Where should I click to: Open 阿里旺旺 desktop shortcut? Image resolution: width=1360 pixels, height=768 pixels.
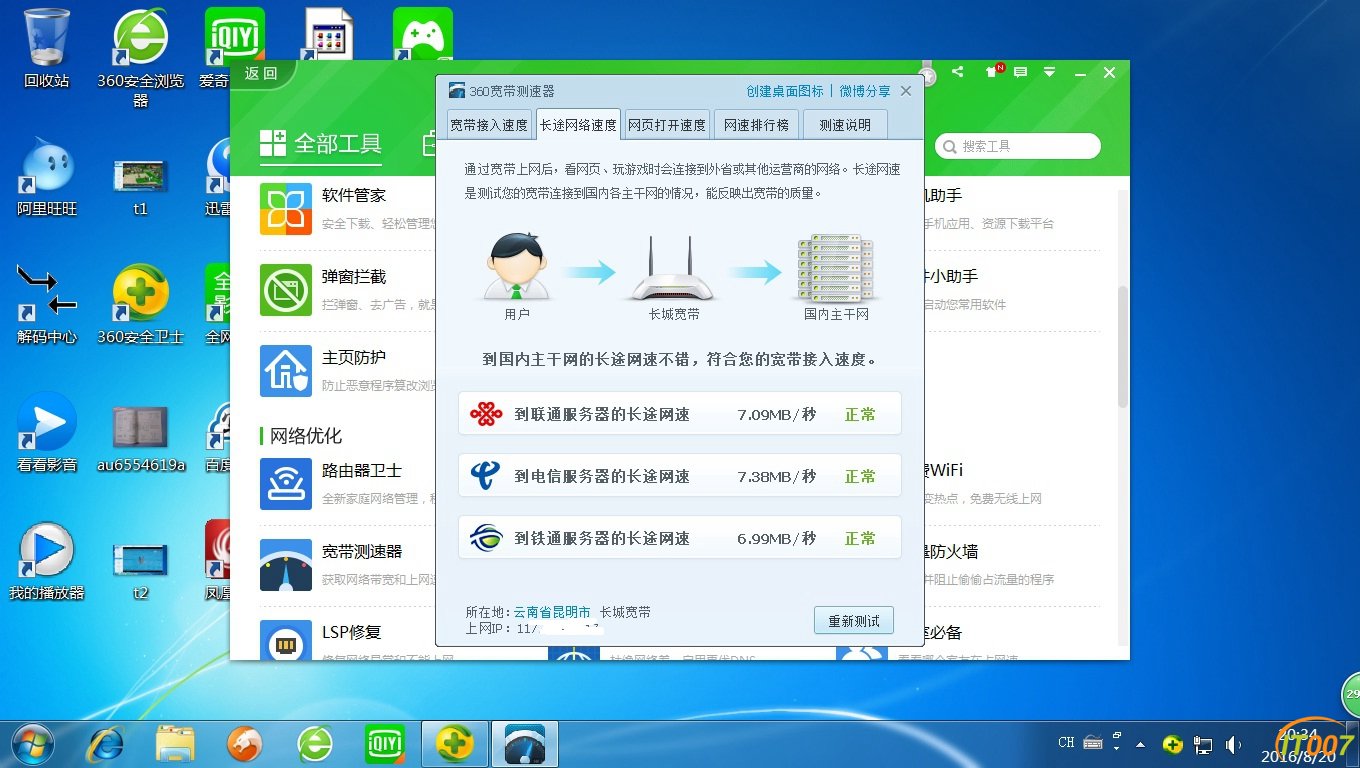coord(47,178)
